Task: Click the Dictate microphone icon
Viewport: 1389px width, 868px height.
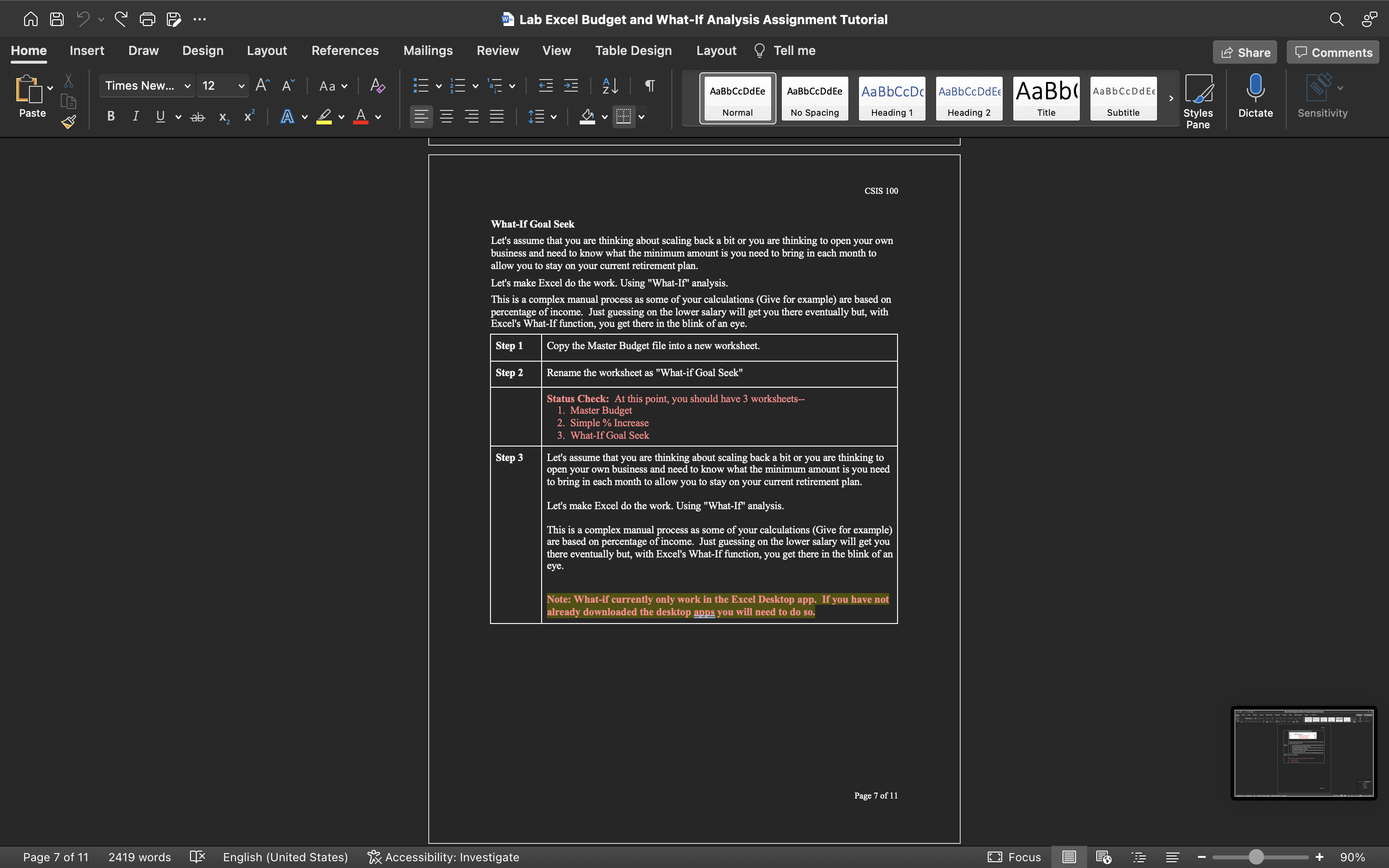Action: 1255,96
